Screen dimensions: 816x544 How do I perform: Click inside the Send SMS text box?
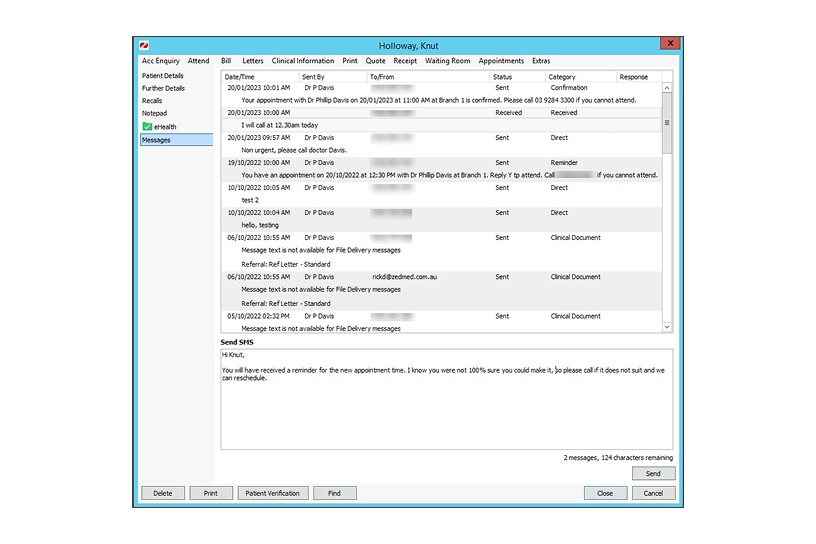(x=446, y=410)
